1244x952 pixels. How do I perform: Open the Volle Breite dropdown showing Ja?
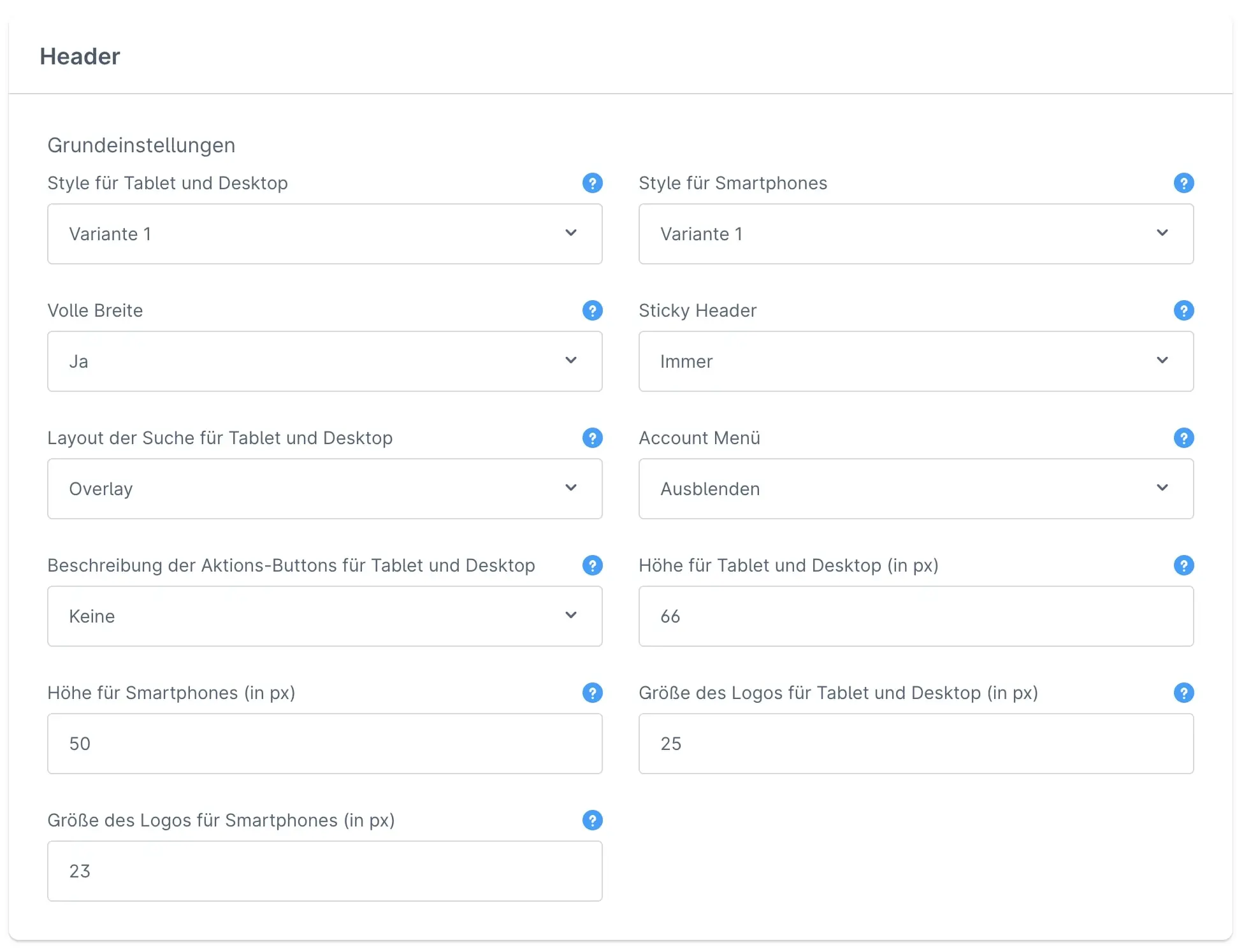click(324, 361)
